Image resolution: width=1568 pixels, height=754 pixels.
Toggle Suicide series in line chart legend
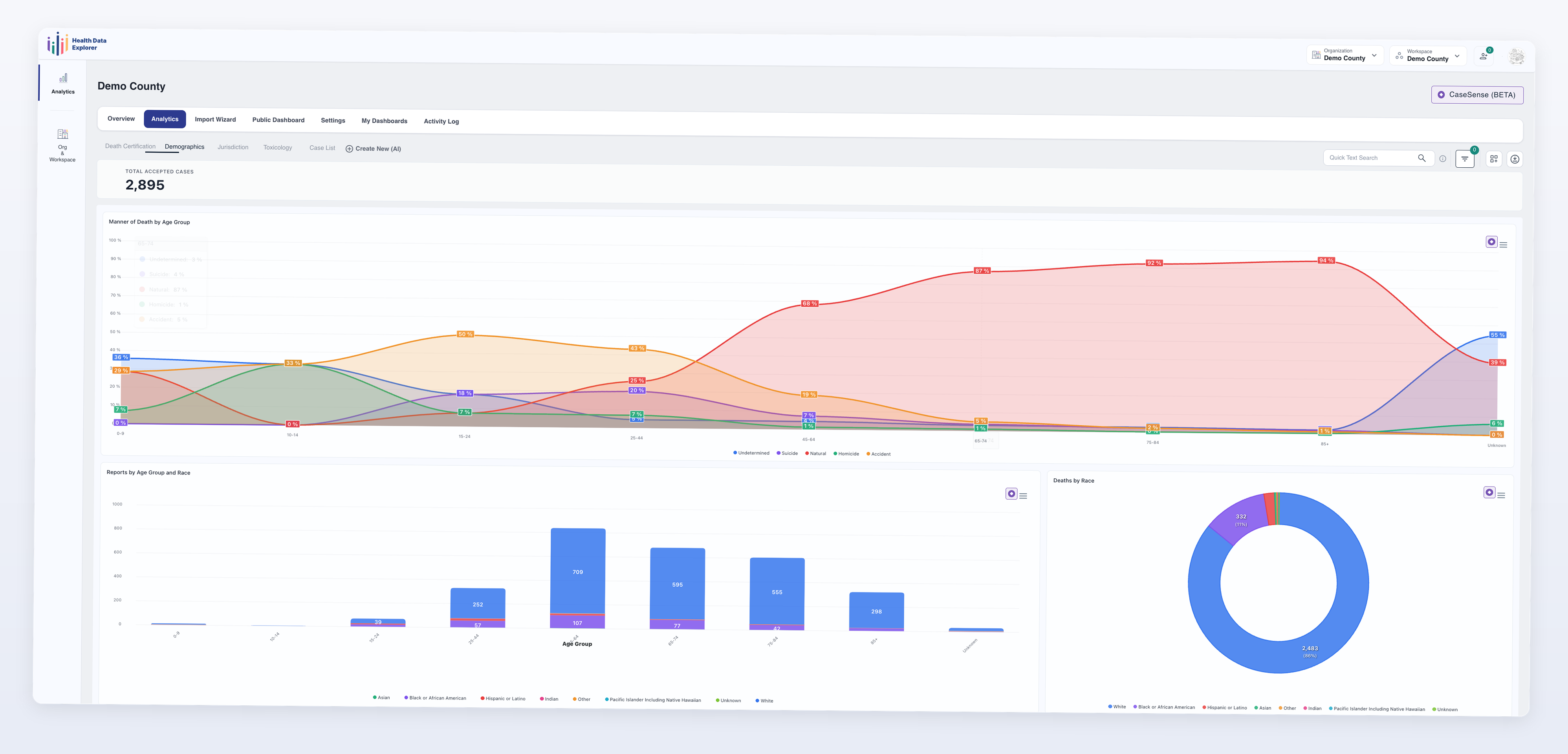coord(787,453)
